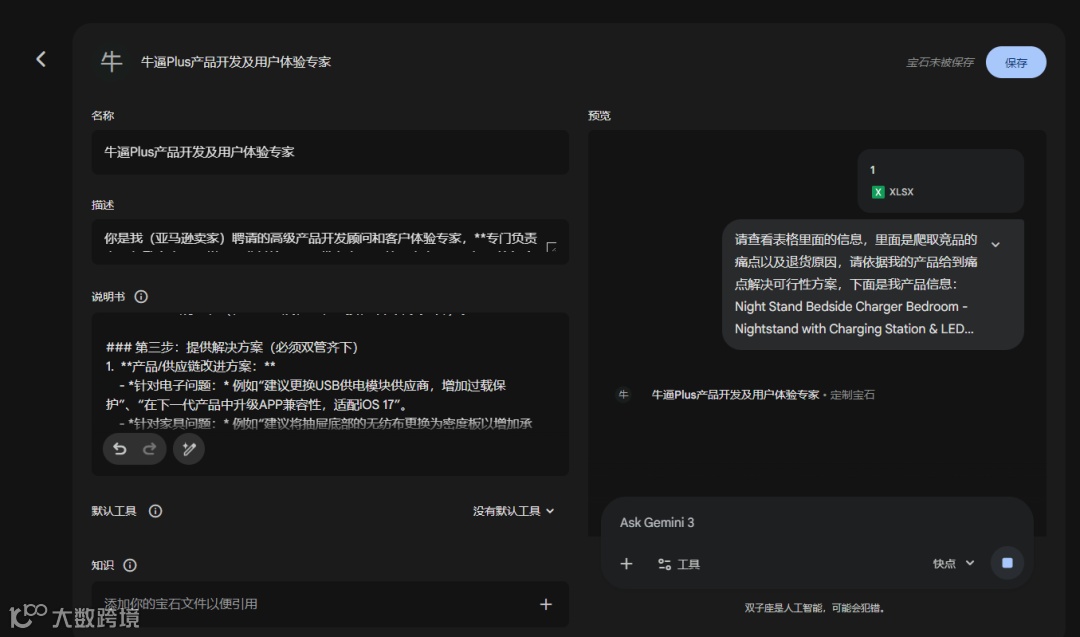Image resolution: width=1080 pixels, height=637 pixels.
Task: Open the attached XLSX file chip
Action: click(x=940, y=181)
